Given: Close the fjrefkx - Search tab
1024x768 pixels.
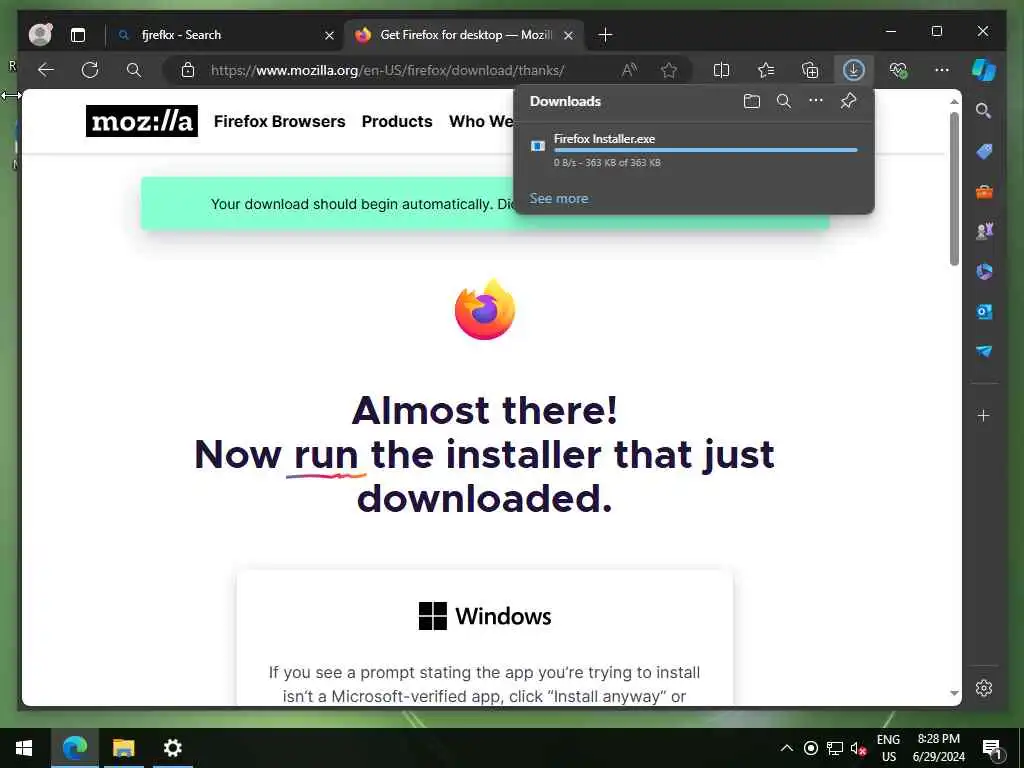Looking at the screenshot, I should (330, 35).
